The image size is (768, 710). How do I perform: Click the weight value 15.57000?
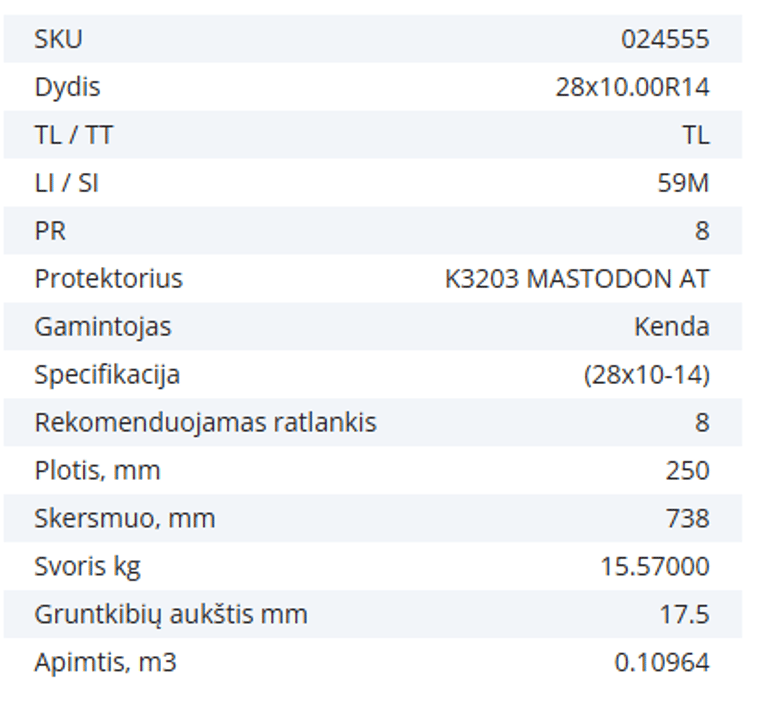coord(654,566)
